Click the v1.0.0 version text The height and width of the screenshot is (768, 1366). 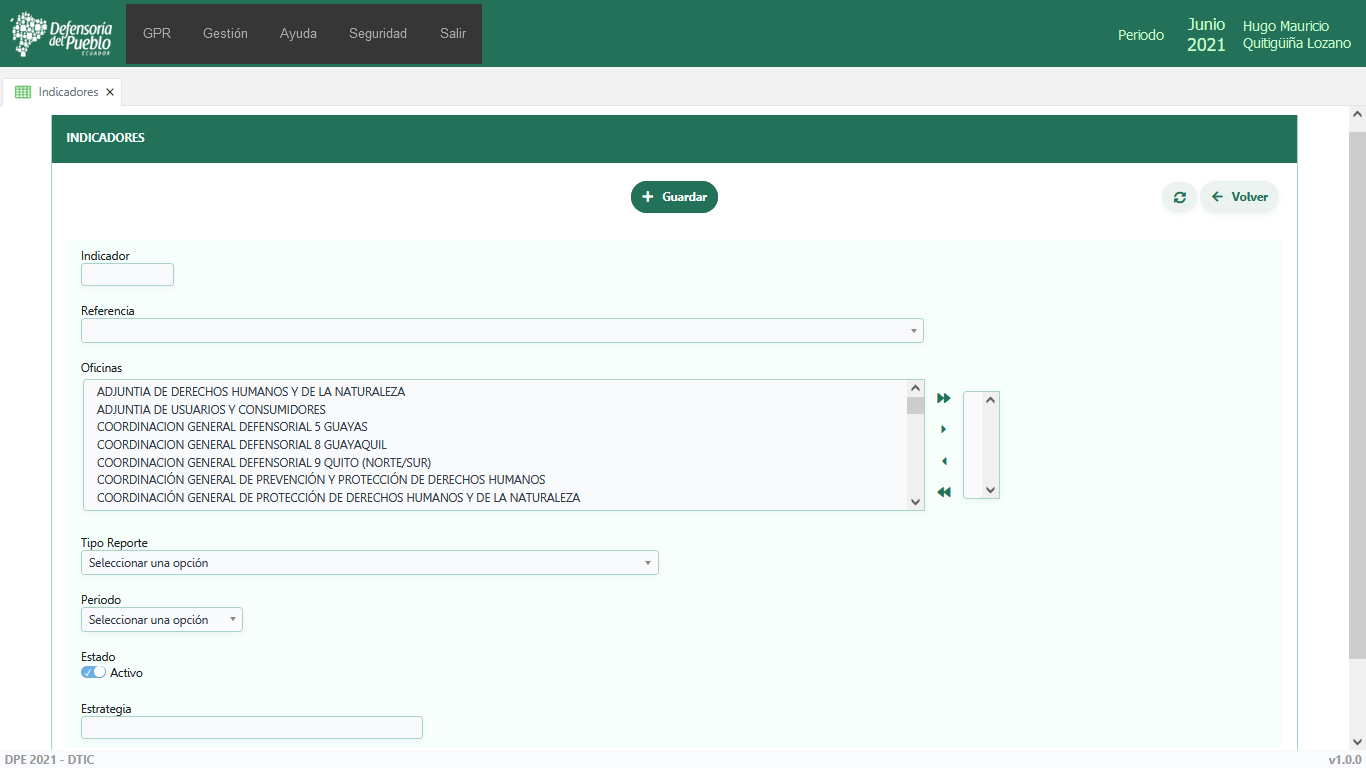(1345, 760)
